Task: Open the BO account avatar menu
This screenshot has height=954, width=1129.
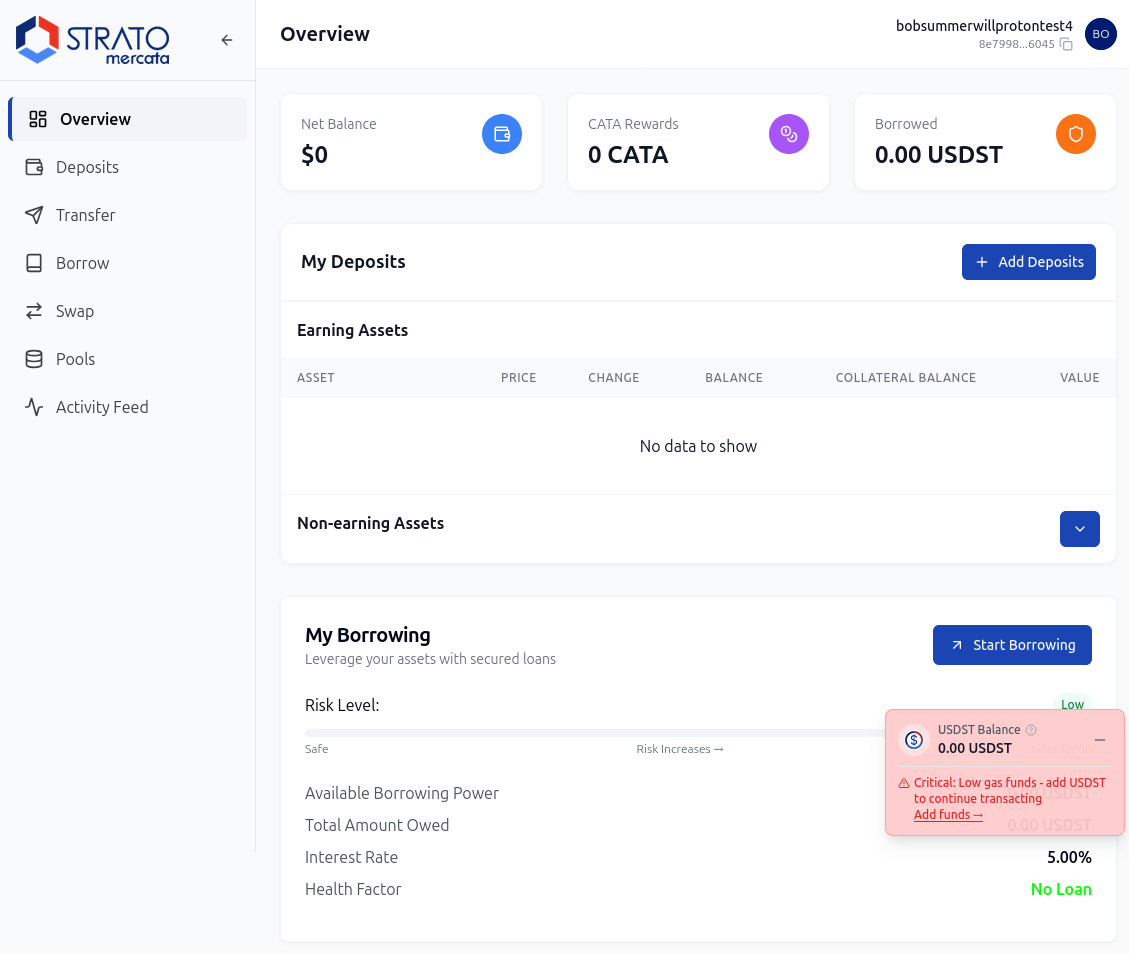Action: [x=1100, y=33]
